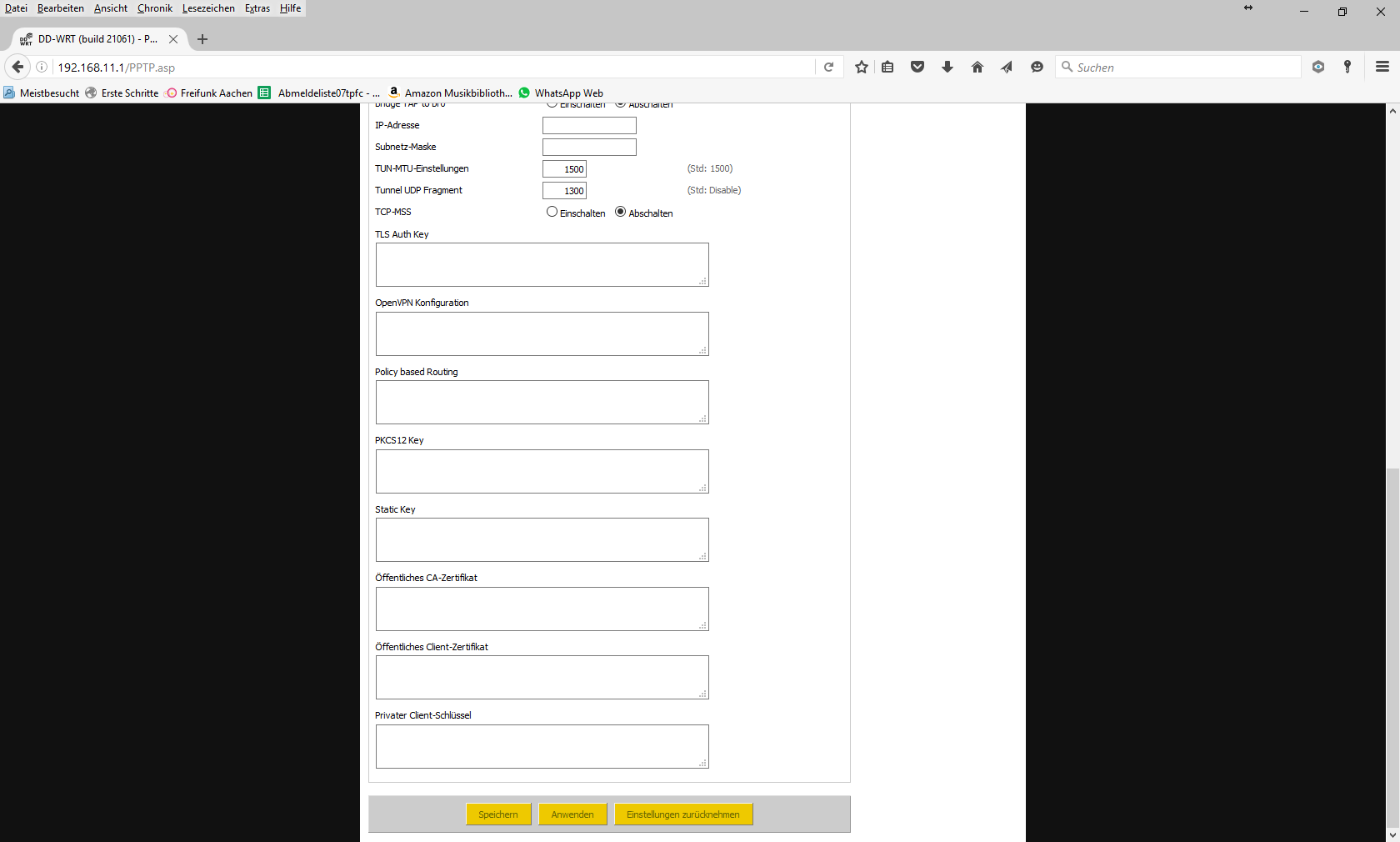Screen dimensions: 1400x842
Task: Click the browser back arrow button
Action: point(17,68)
